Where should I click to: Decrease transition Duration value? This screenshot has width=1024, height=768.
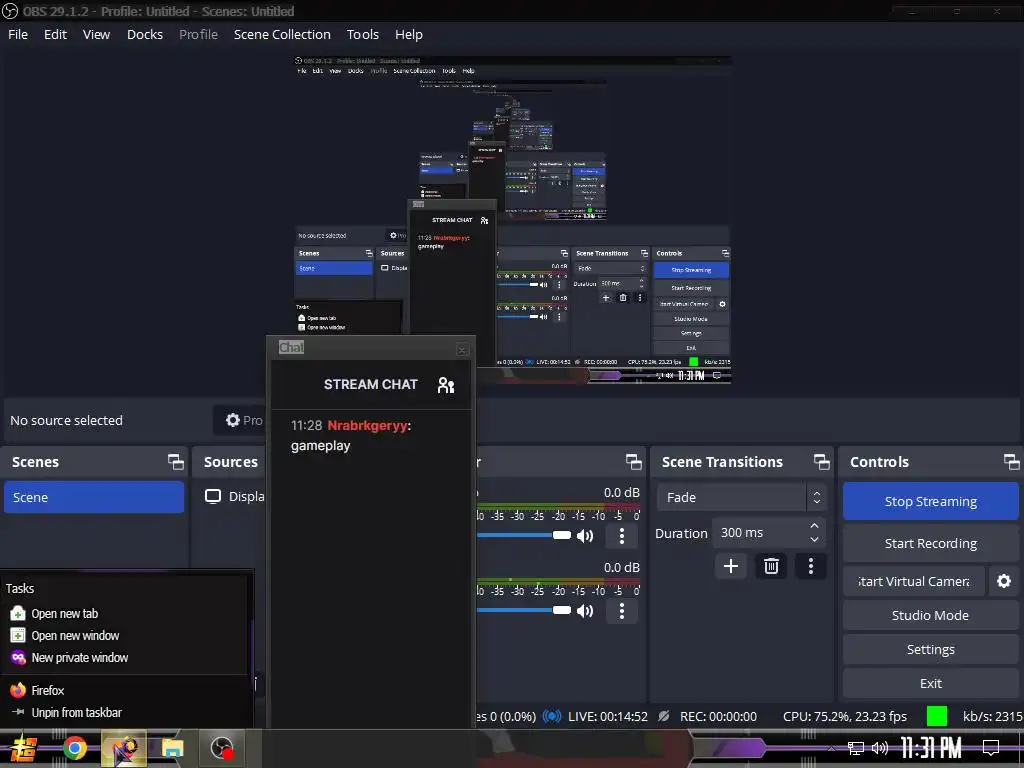tap(814, 539)
